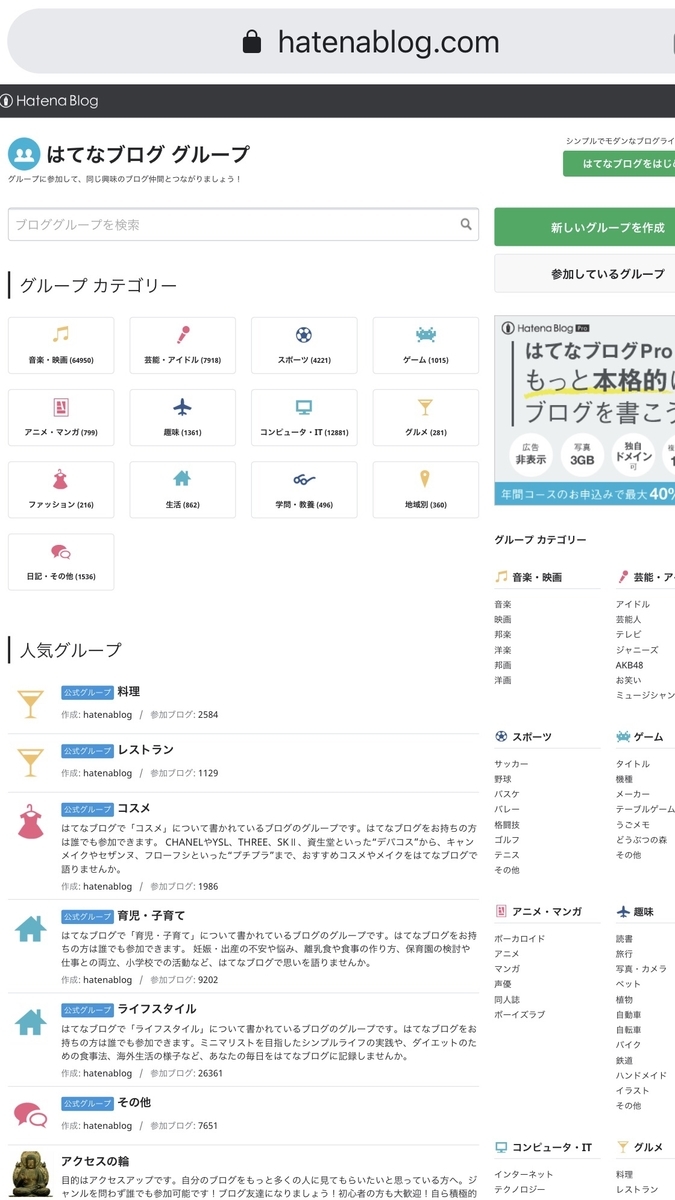The image size is (675, 1200).
Task: Select 声優 in sidebar anime list
Action: [x=502, y=984]
